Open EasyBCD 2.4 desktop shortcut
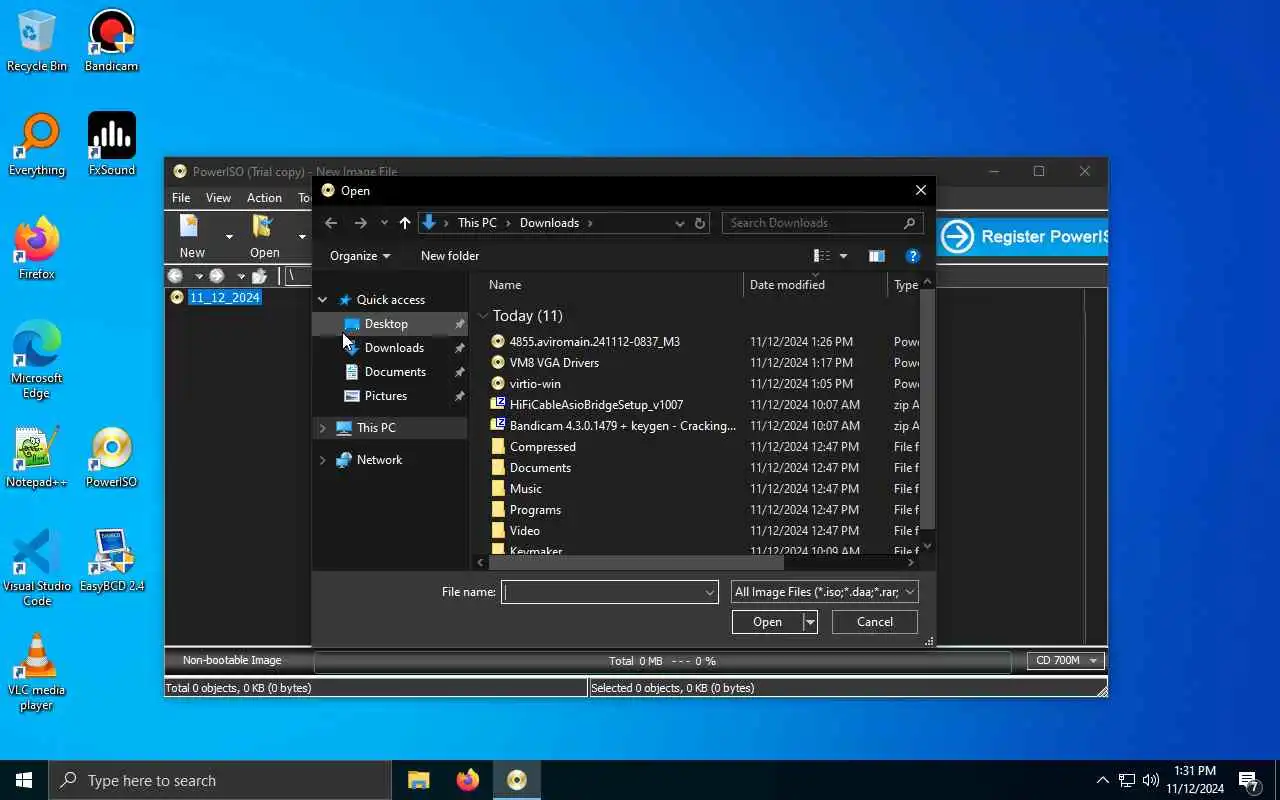 (x=111, y=561)
